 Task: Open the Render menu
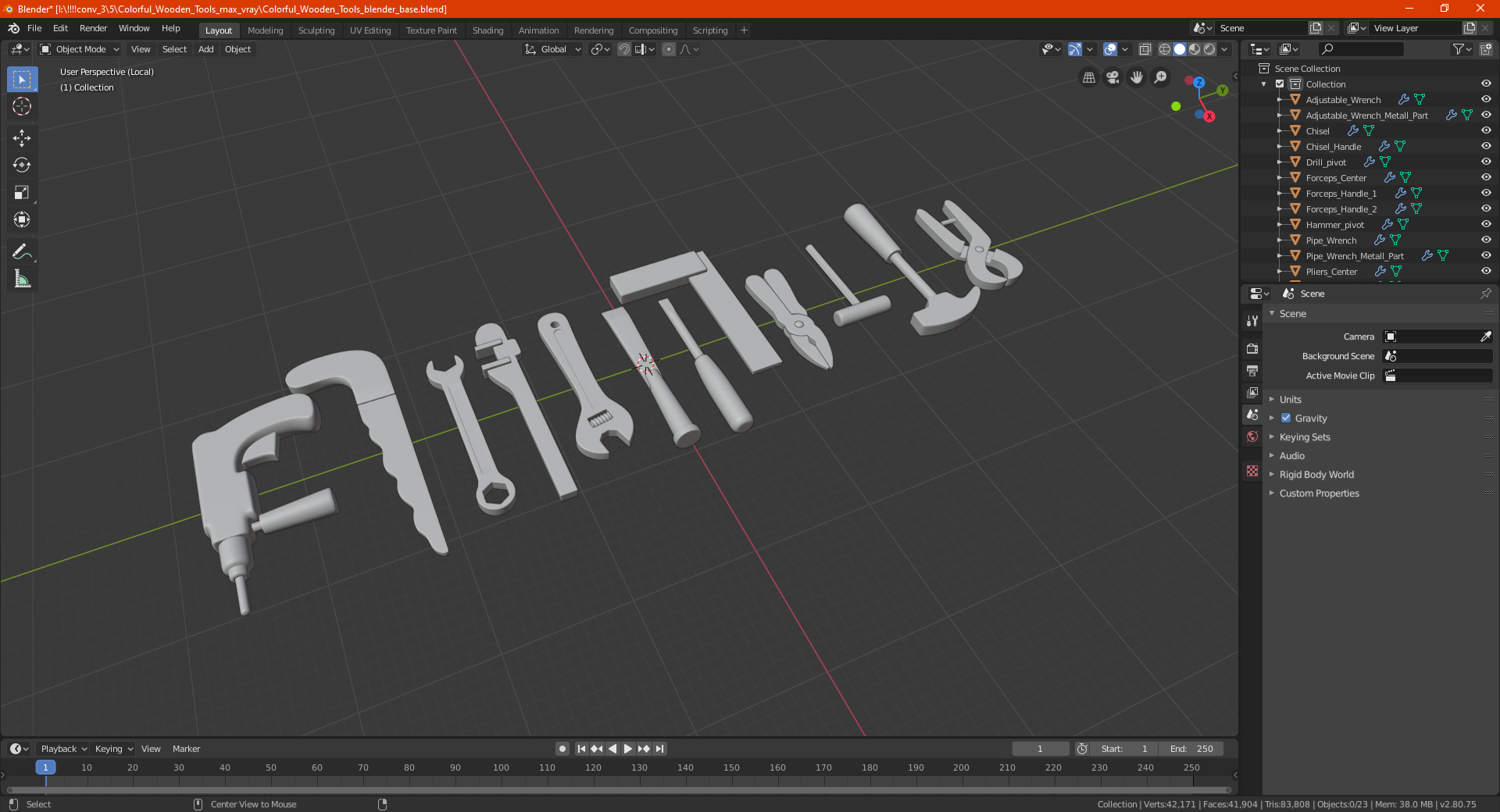pos(93,28)
